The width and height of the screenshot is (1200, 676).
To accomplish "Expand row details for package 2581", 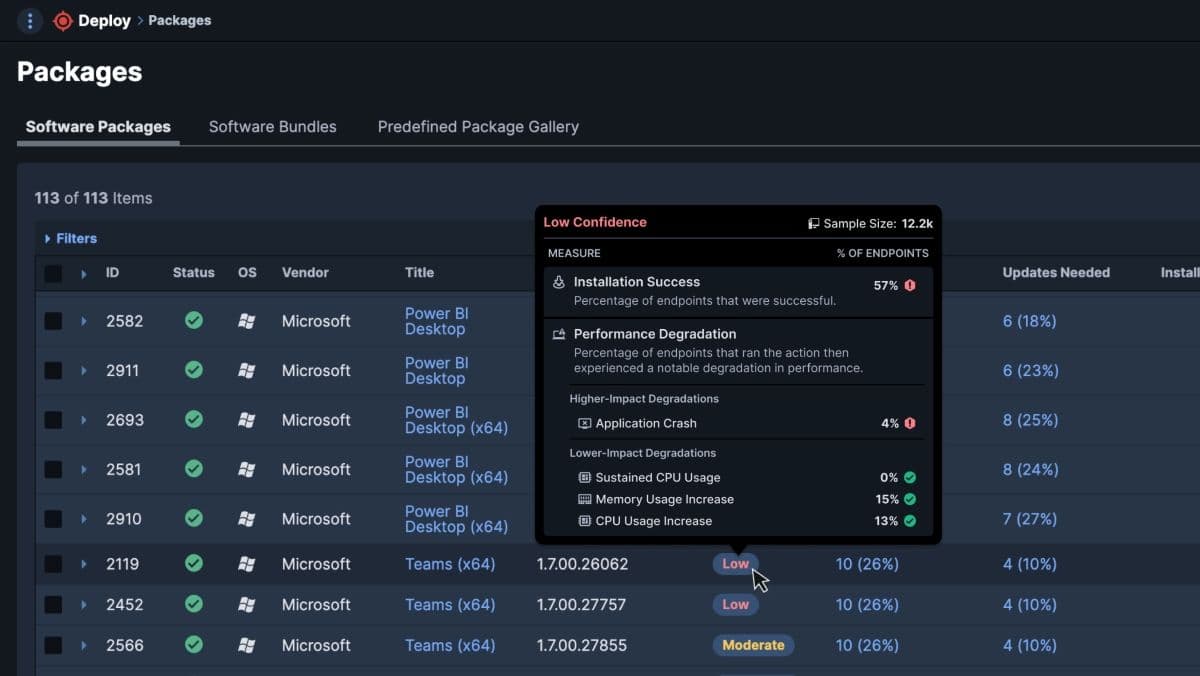I will tap(84, 469).
